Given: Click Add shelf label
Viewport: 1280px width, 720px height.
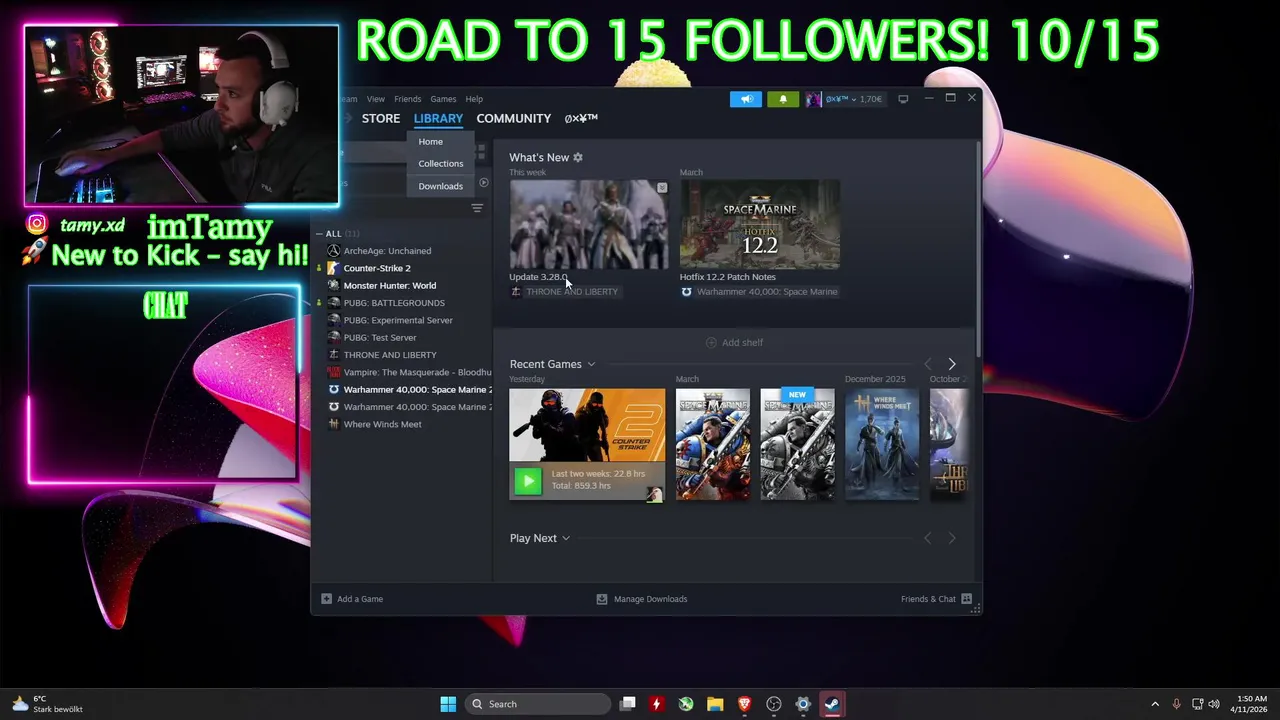Looking at the screenshot, I should point(742,342).
